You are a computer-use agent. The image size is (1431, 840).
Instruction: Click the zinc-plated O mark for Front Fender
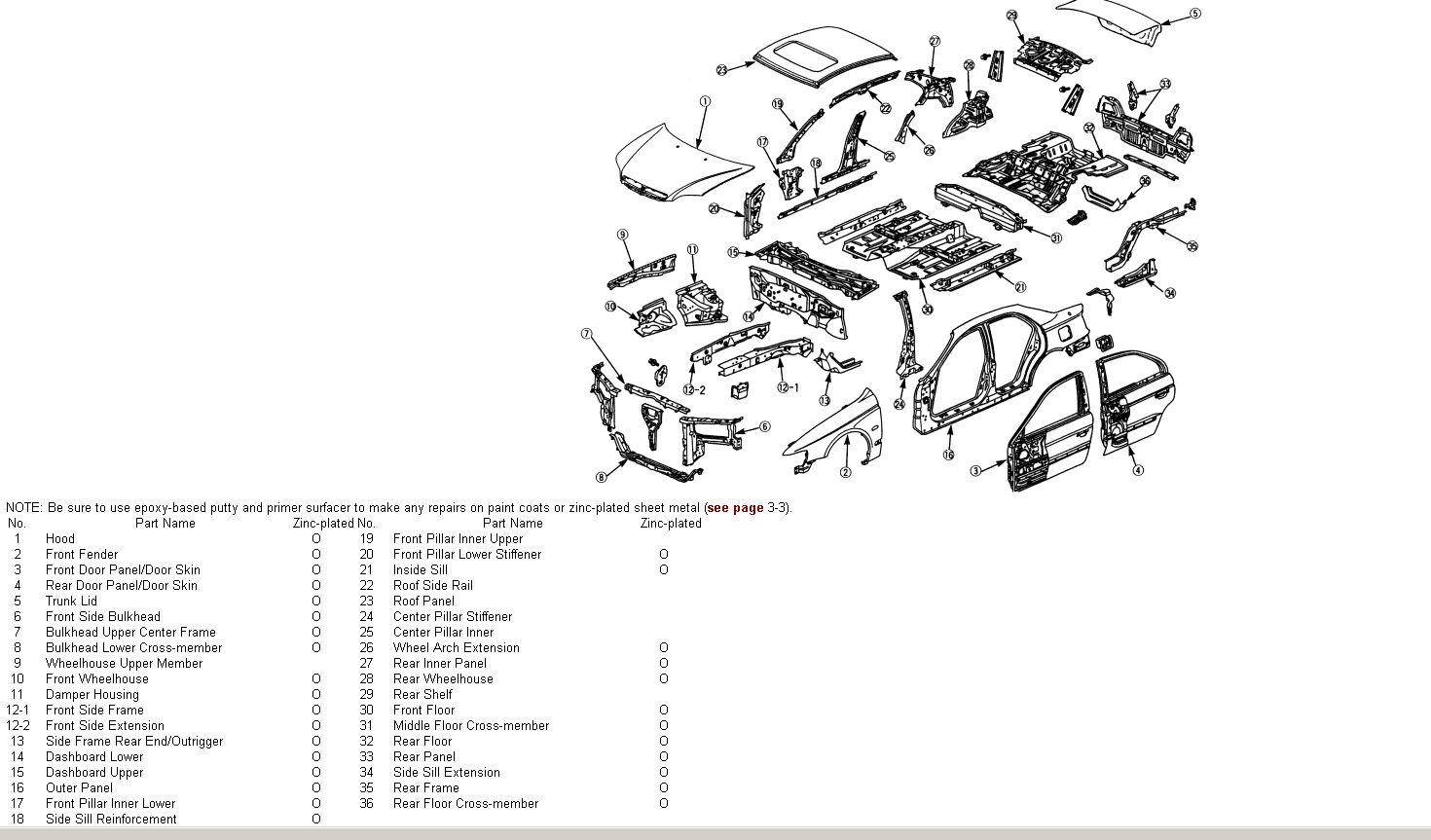[316, 554]
